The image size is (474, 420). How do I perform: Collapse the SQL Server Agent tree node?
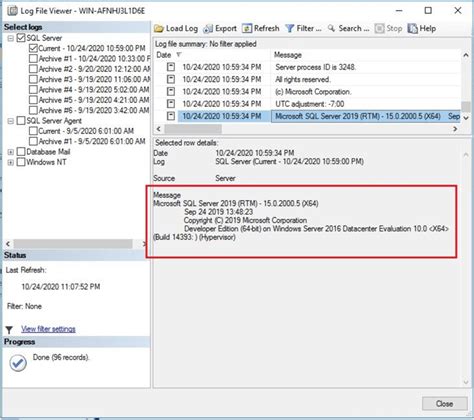coord(11,121)
